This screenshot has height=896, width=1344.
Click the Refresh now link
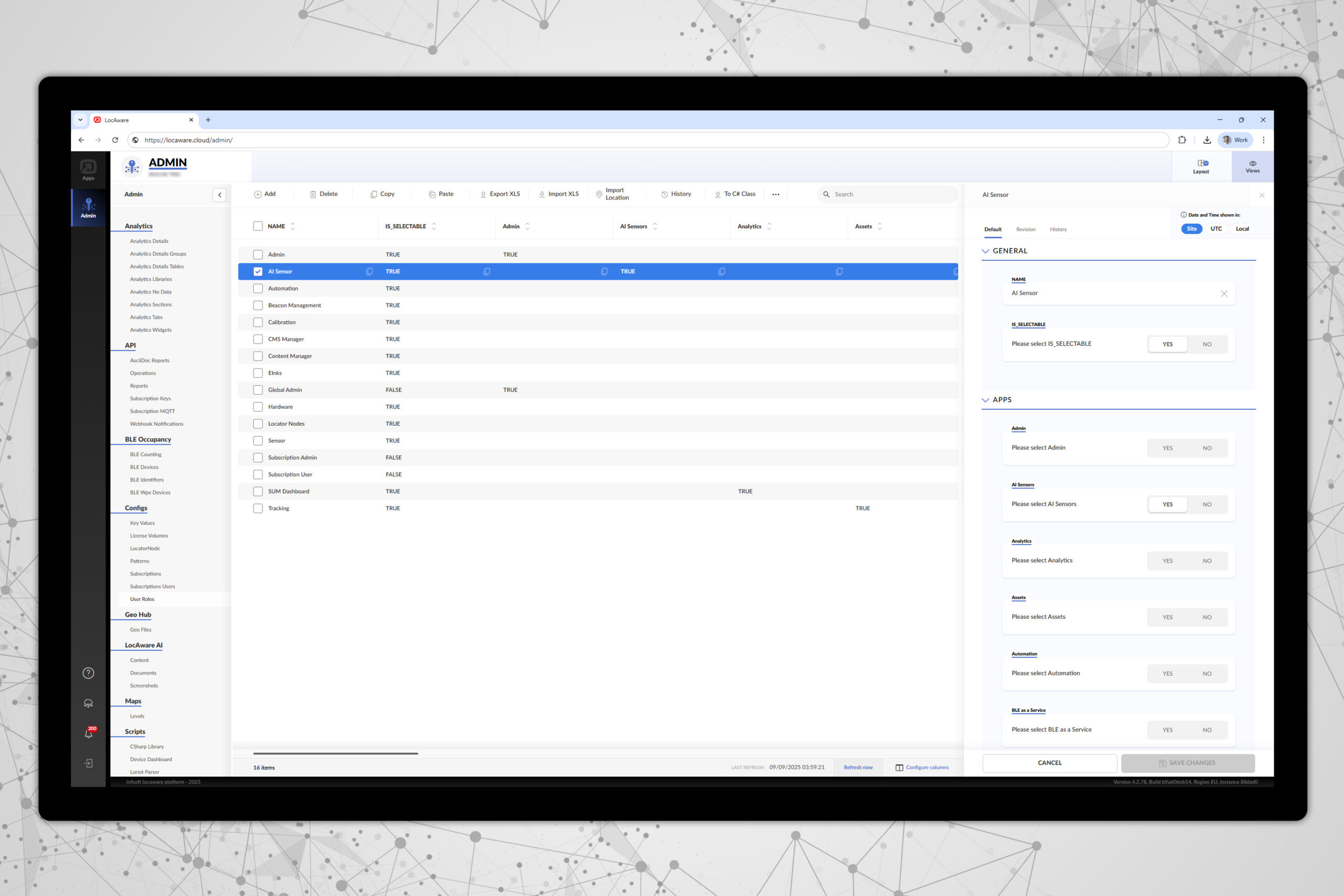pos(858,767)
